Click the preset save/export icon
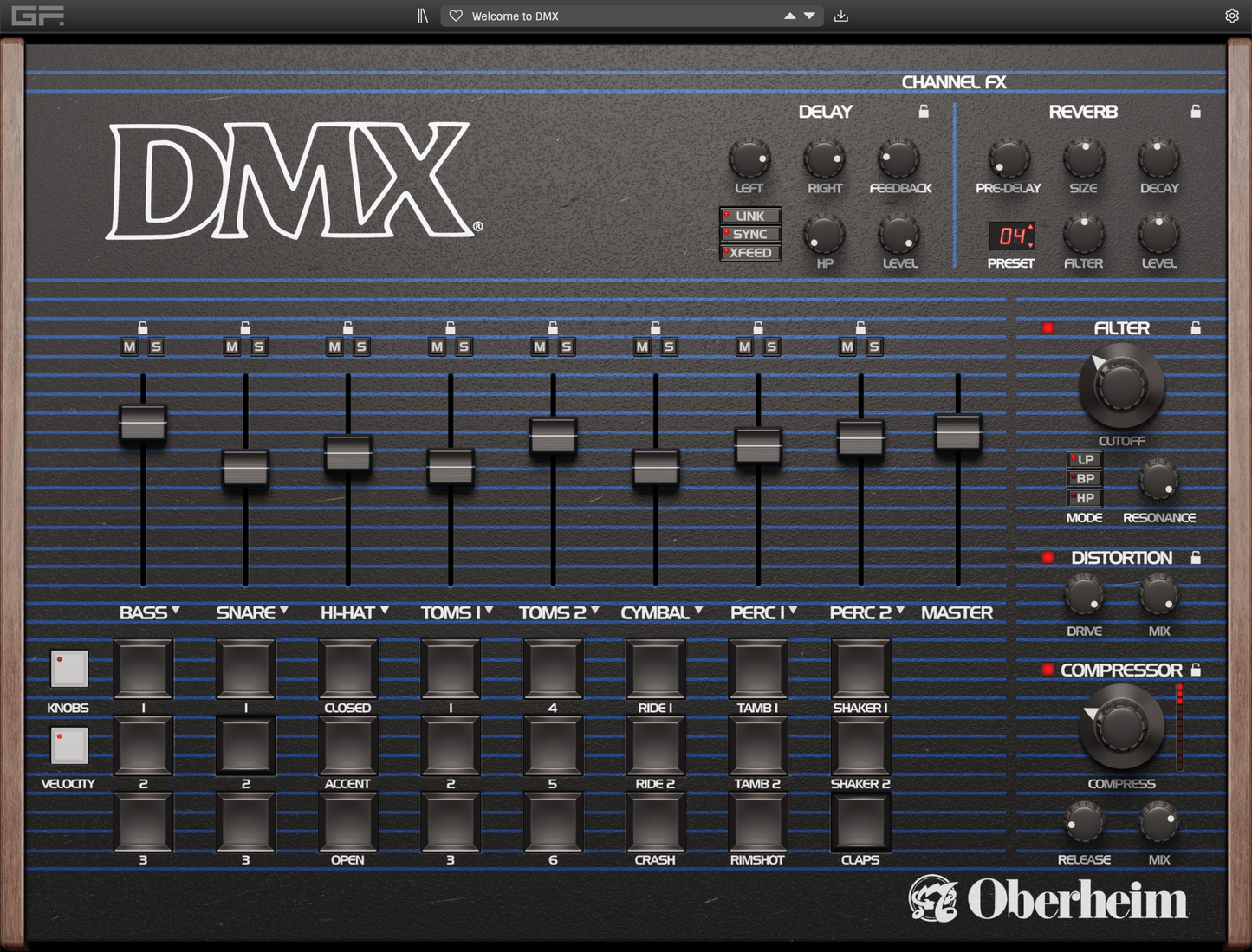The image size is (1252, 952). (840, 16)
